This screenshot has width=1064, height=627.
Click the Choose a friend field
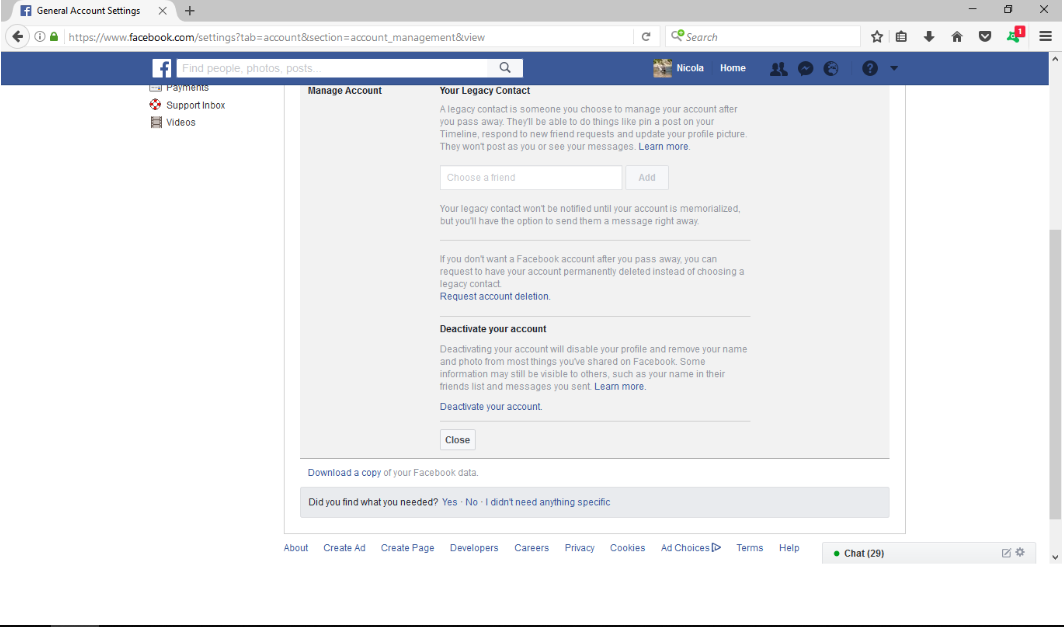(531, 178)
